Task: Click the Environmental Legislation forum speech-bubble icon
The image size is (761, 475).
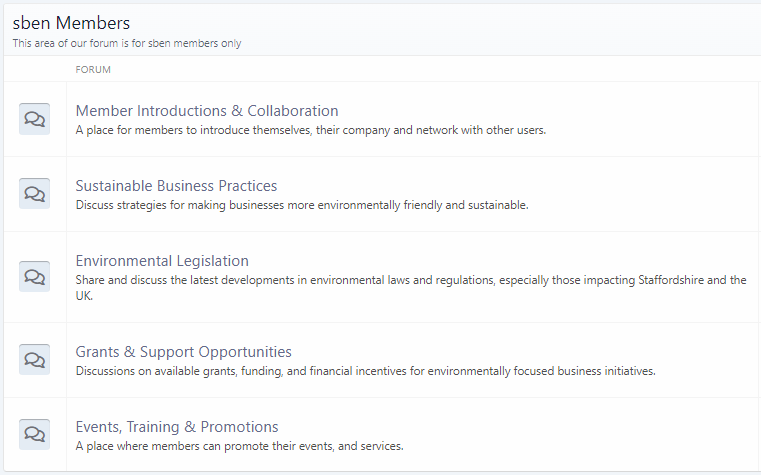Action: coord(34,277)
